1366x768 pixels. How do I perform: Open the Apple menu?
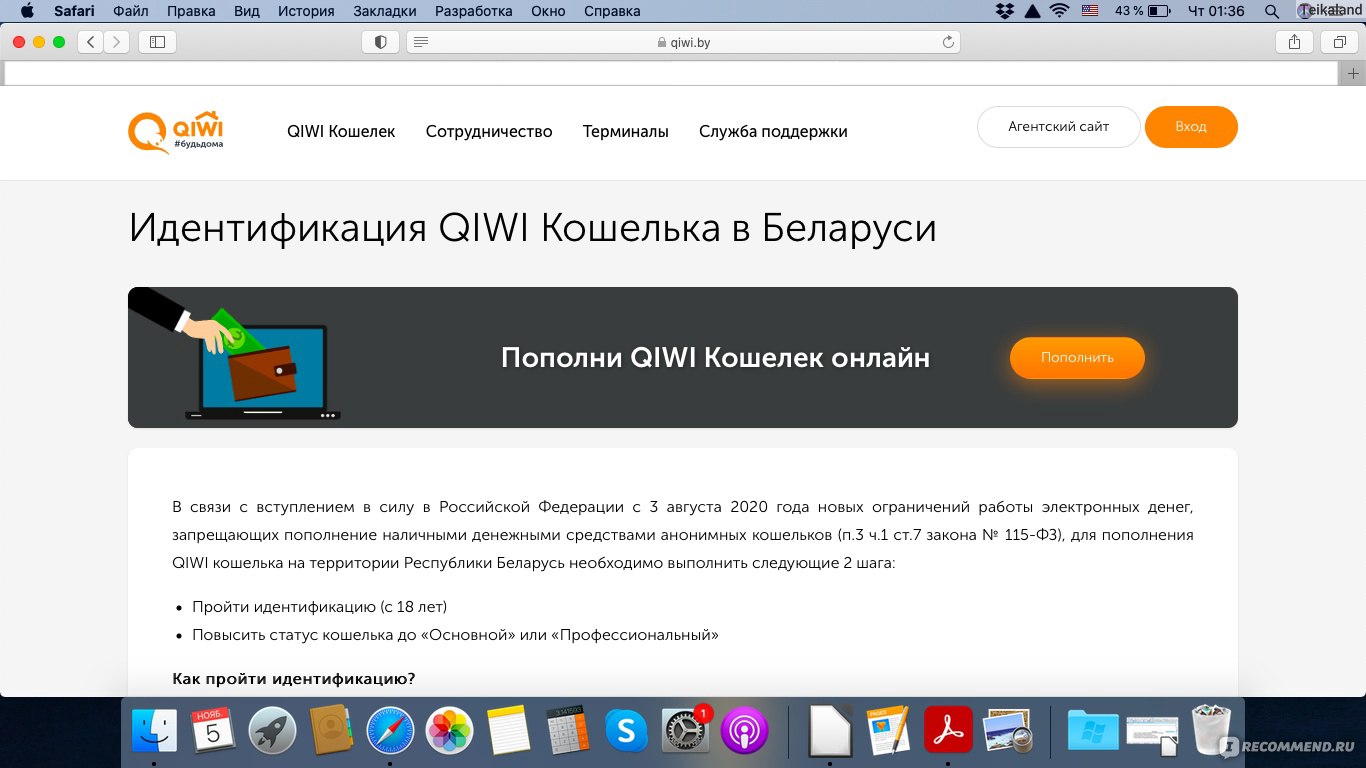point(27,11)
